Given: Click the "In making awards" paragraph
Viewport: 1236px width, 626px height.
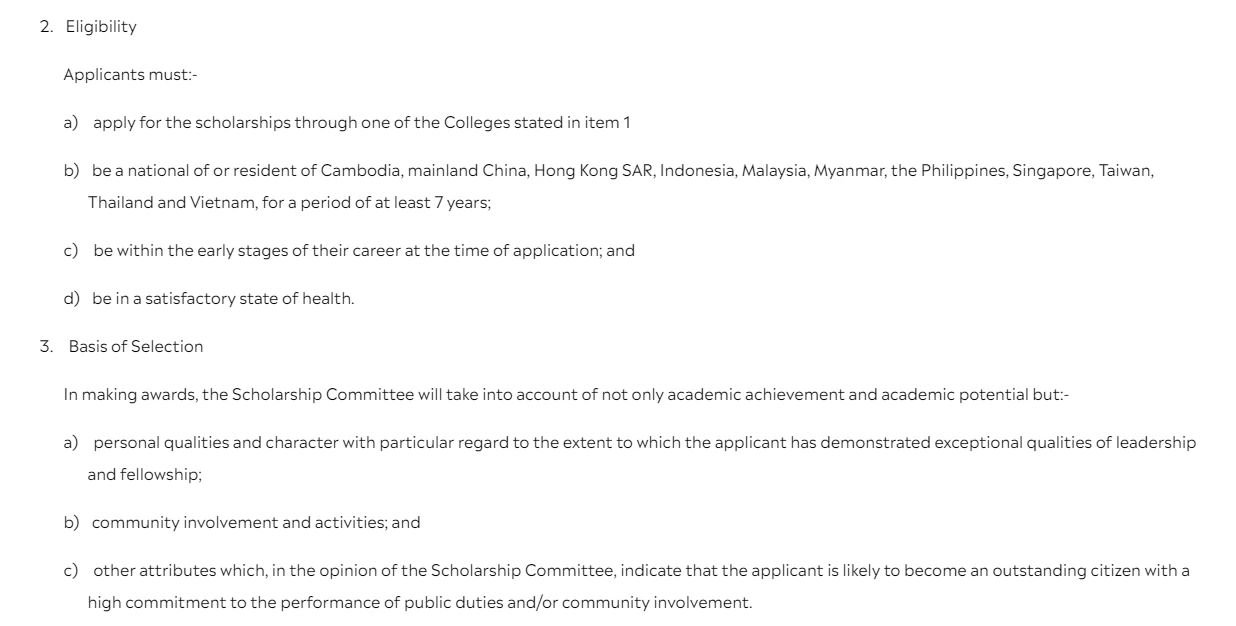Looking at the screenshot, I should click(566, 395).
